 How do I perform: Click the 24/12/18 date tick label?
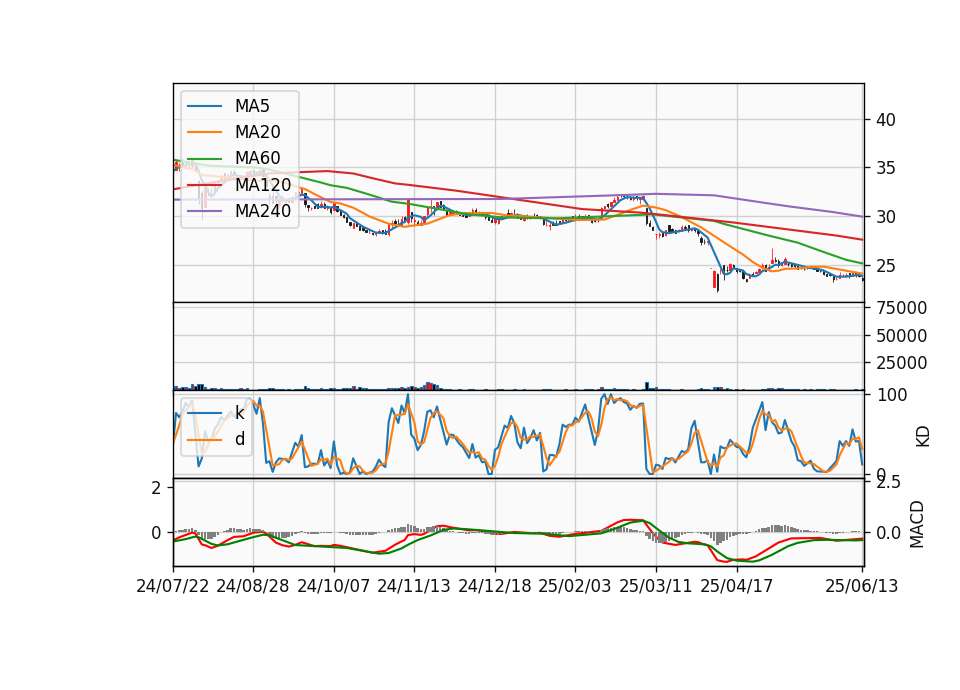[x=495, y=586]
